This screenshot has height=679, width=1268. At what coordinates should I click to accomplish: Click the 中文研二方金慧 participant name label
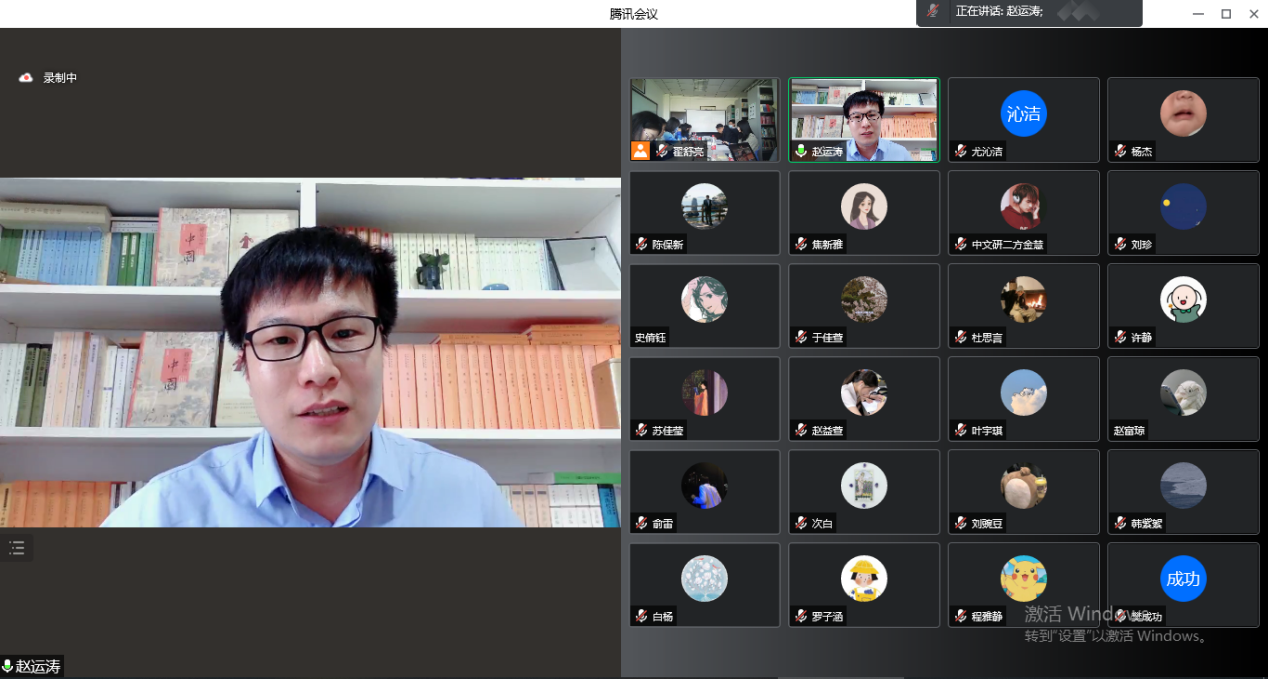(x=1008, y=244)
